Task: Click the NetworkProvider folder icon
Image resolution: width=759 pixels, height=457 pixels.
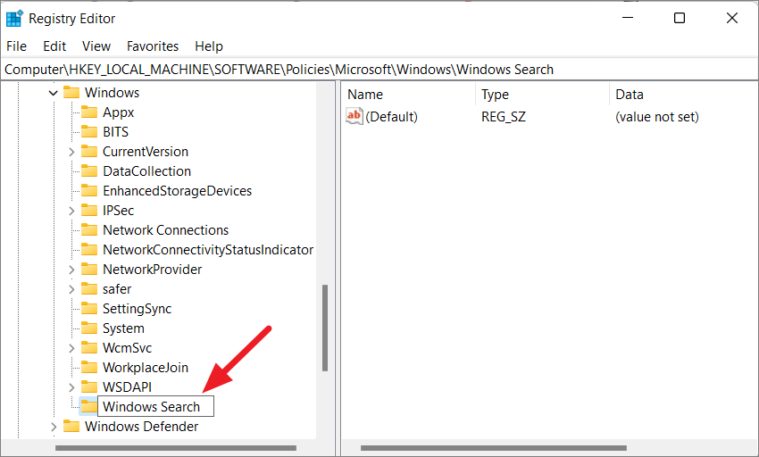Action: coord(89,269)
